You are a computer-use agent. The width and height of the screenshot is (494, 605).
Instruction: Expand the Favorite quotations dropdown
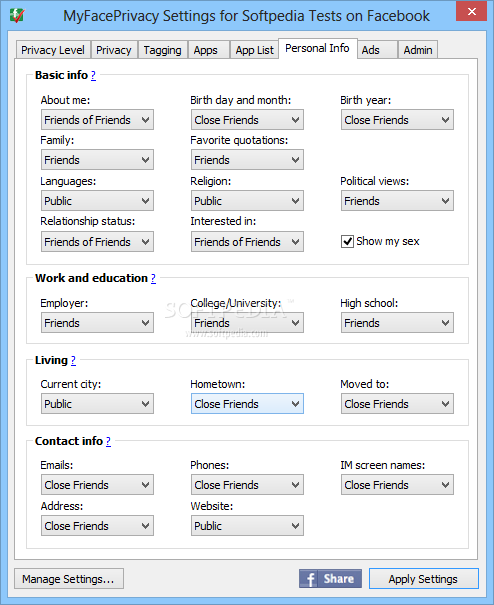tap(247, 160)
